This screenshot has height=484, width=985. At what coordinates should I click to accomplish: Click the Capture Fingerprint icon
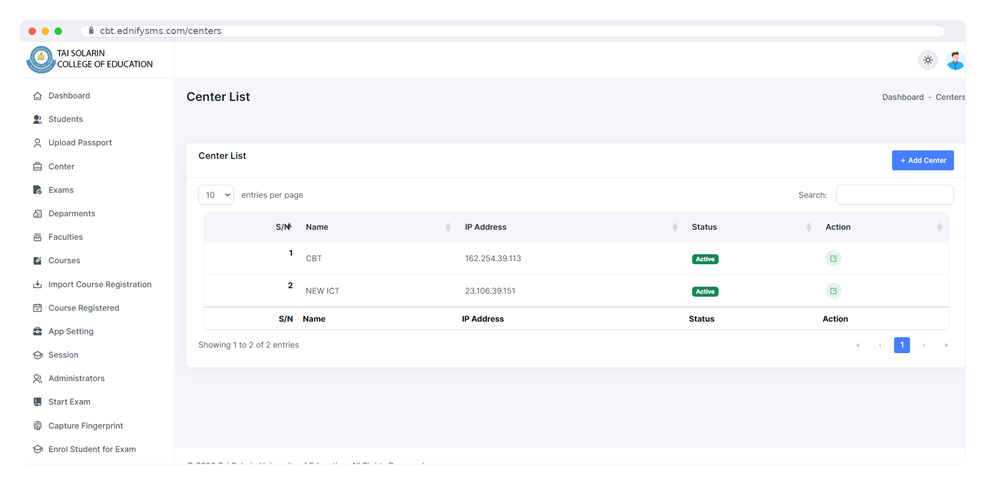tap(37, 426)
